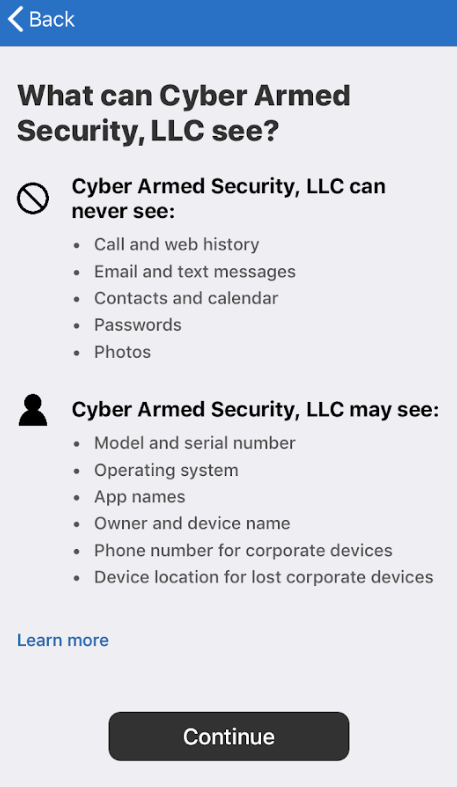
Task: Click the prohibited circle-slash icon
Action: (x=33, y=198)
